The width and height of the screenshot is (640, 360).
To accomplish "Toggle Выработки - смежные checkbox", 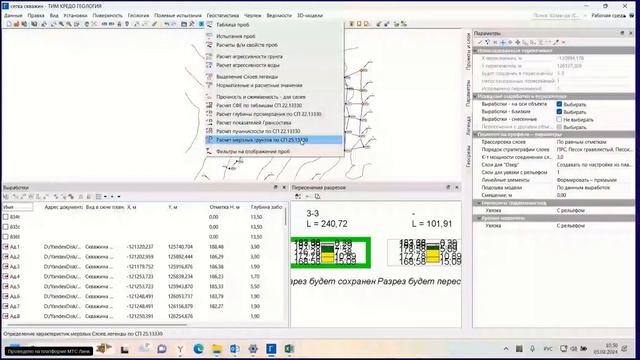I will [559, 119].
